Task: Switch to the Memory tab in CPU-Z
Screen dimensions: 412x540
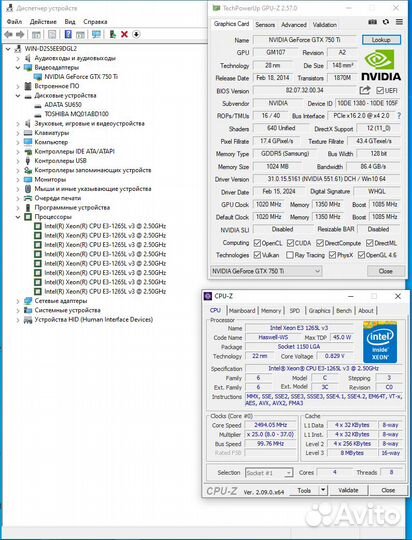Action: pos(271,311)
